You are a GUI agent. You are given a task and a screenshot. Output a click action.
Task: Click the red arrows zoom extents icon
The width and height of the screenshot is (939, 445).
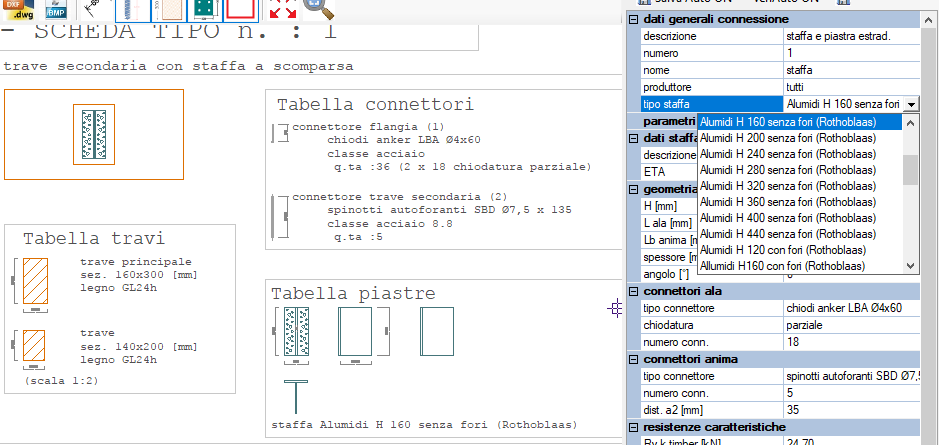click(x=283, y=10)
